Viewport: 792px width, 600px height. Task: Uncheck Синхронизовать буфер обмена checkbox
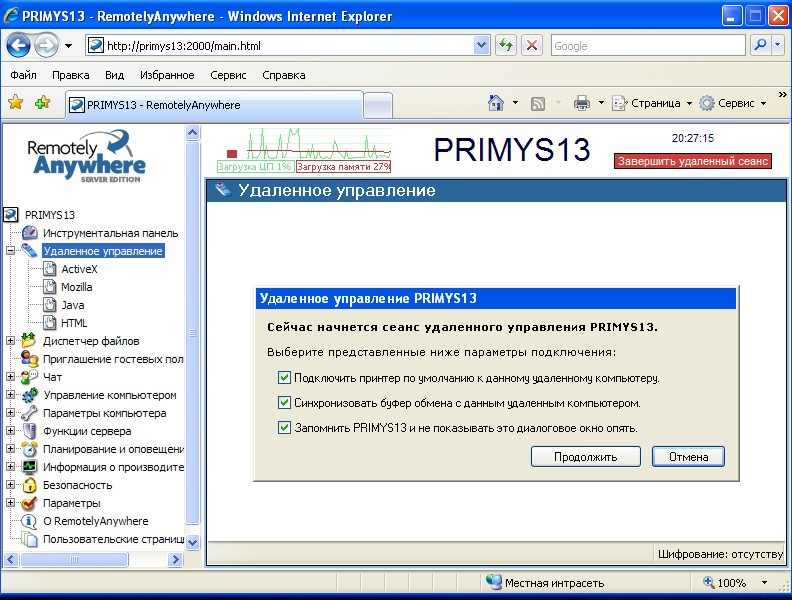coord(284,403)
